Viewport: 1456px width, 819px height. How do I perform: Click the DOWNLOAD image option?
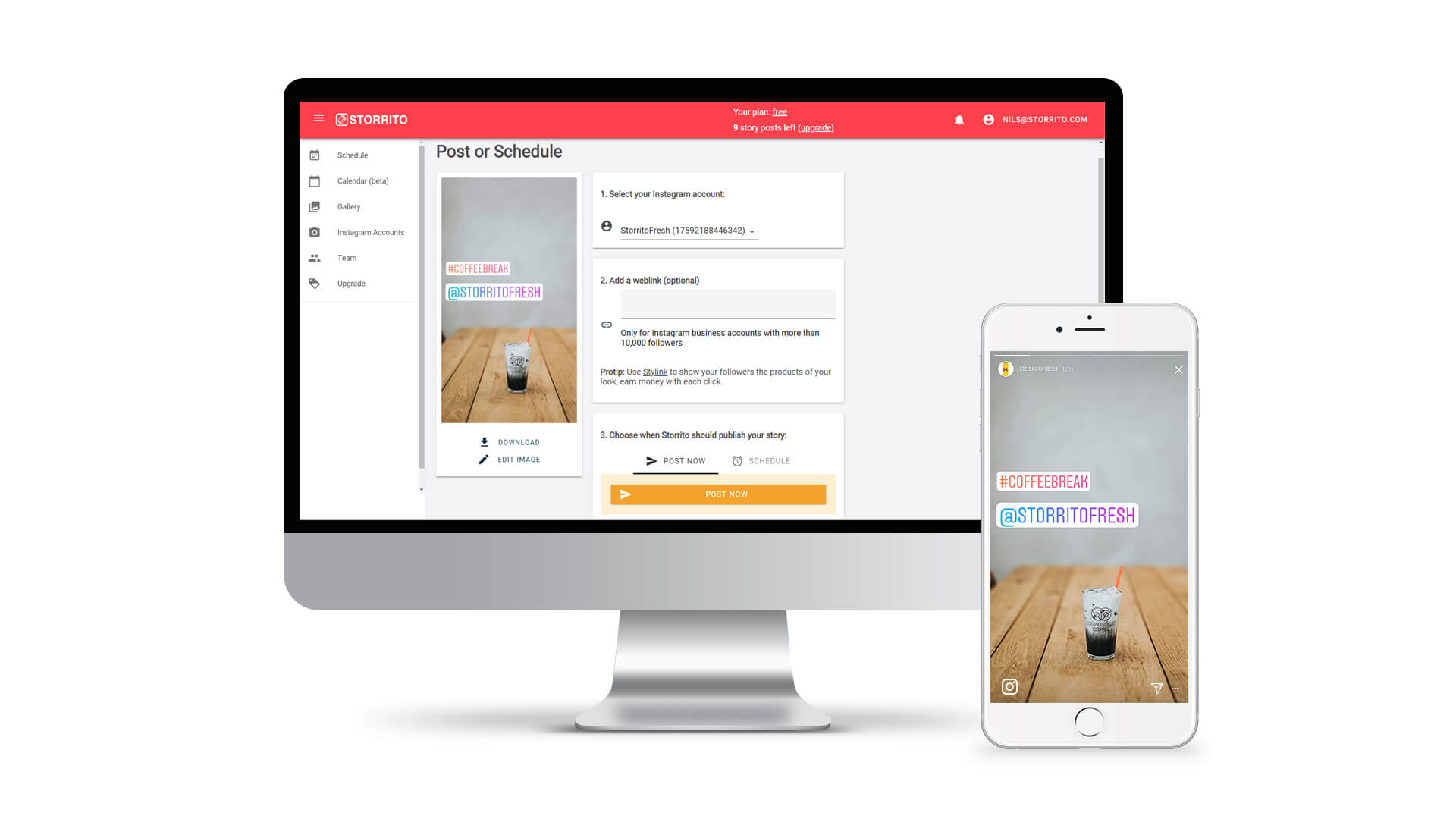point(510,442)
